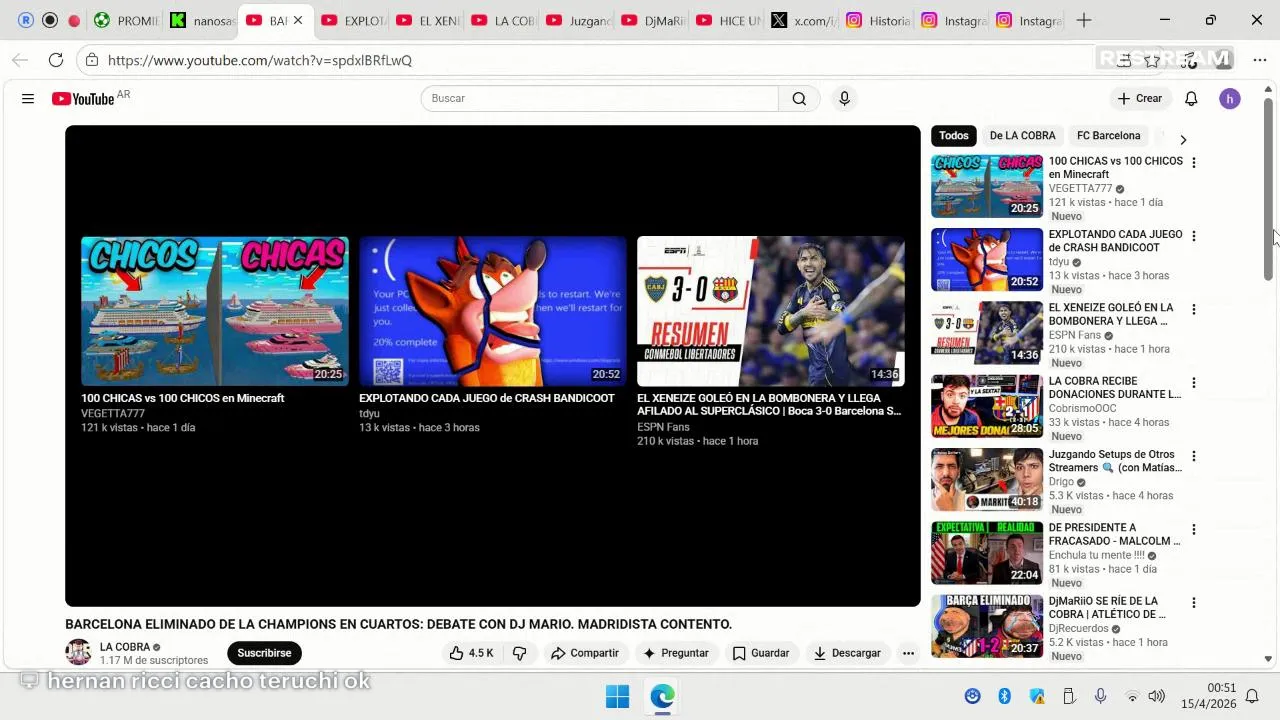1280x720 pixels.
Task: Switch to the x.com browser tab
Action: tap(803, 20)
